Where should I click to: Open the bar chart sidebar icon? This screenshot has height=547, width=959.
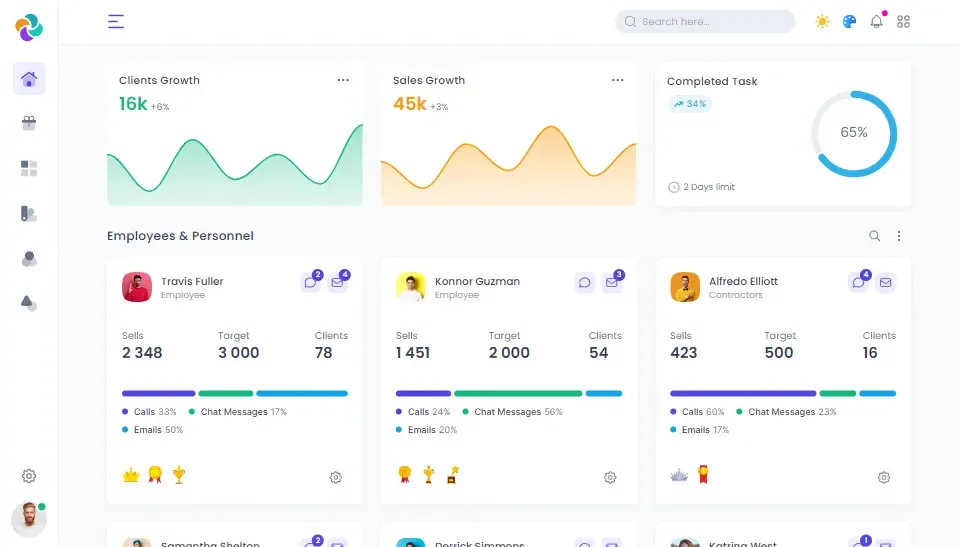tap(29, 214)
